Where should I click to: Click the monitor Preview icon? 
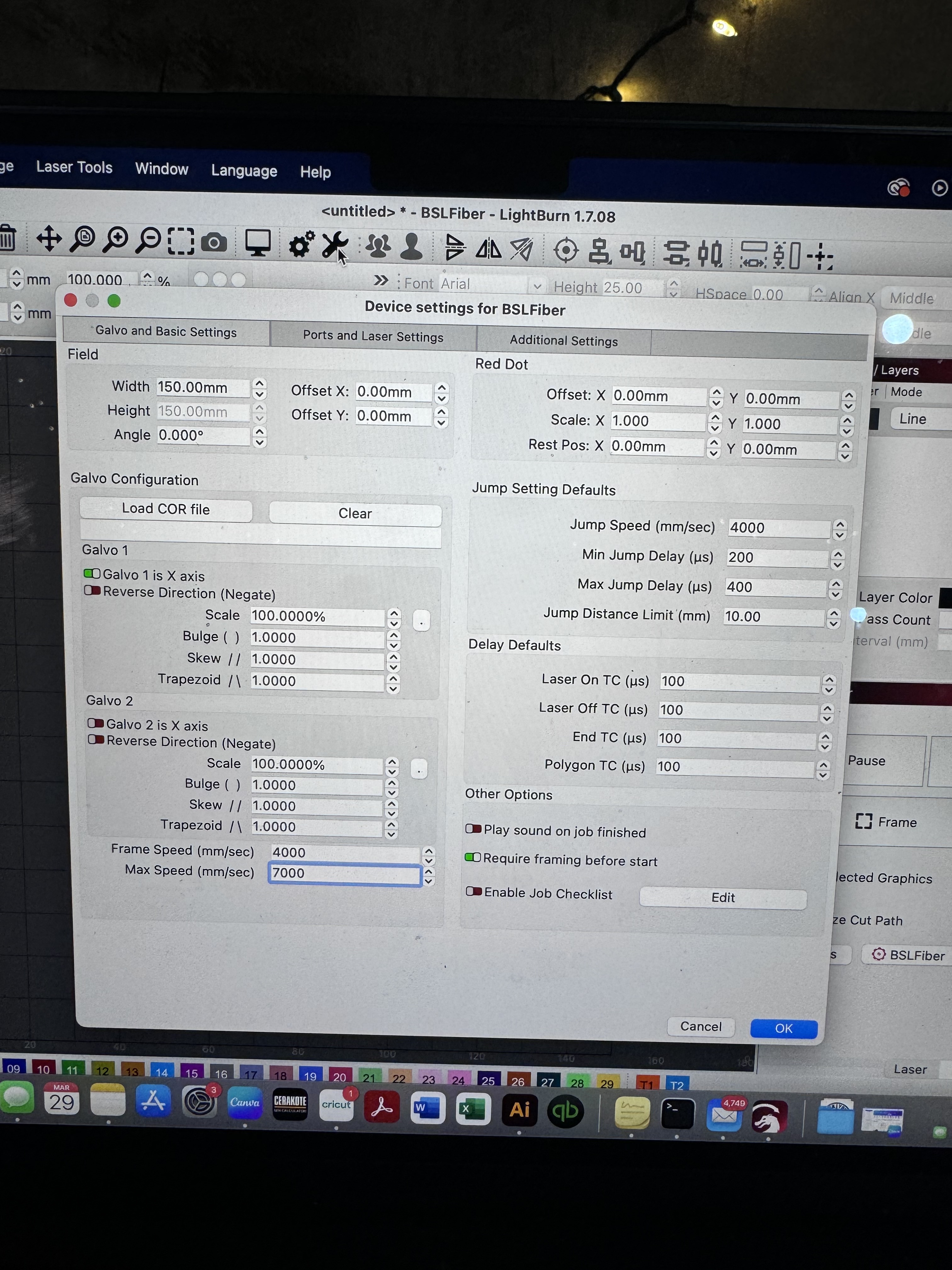(x=258, y=243)
